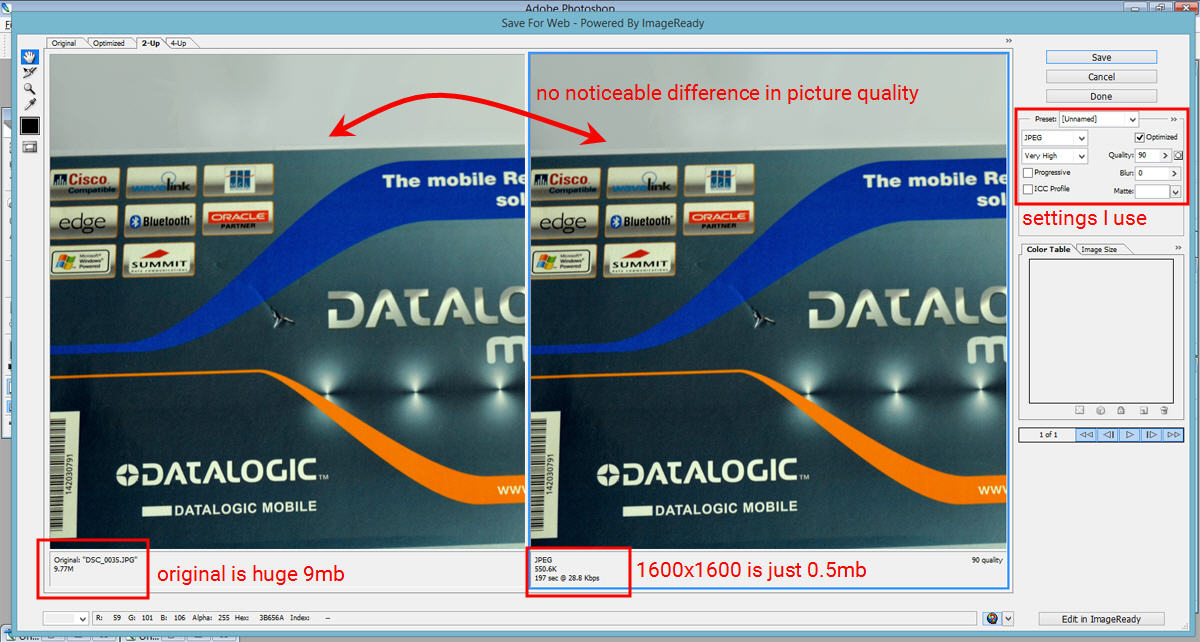Enable the ICC Profile checkbox
This screenshot has height=642, width=1200.
[x=1028, y=189]
